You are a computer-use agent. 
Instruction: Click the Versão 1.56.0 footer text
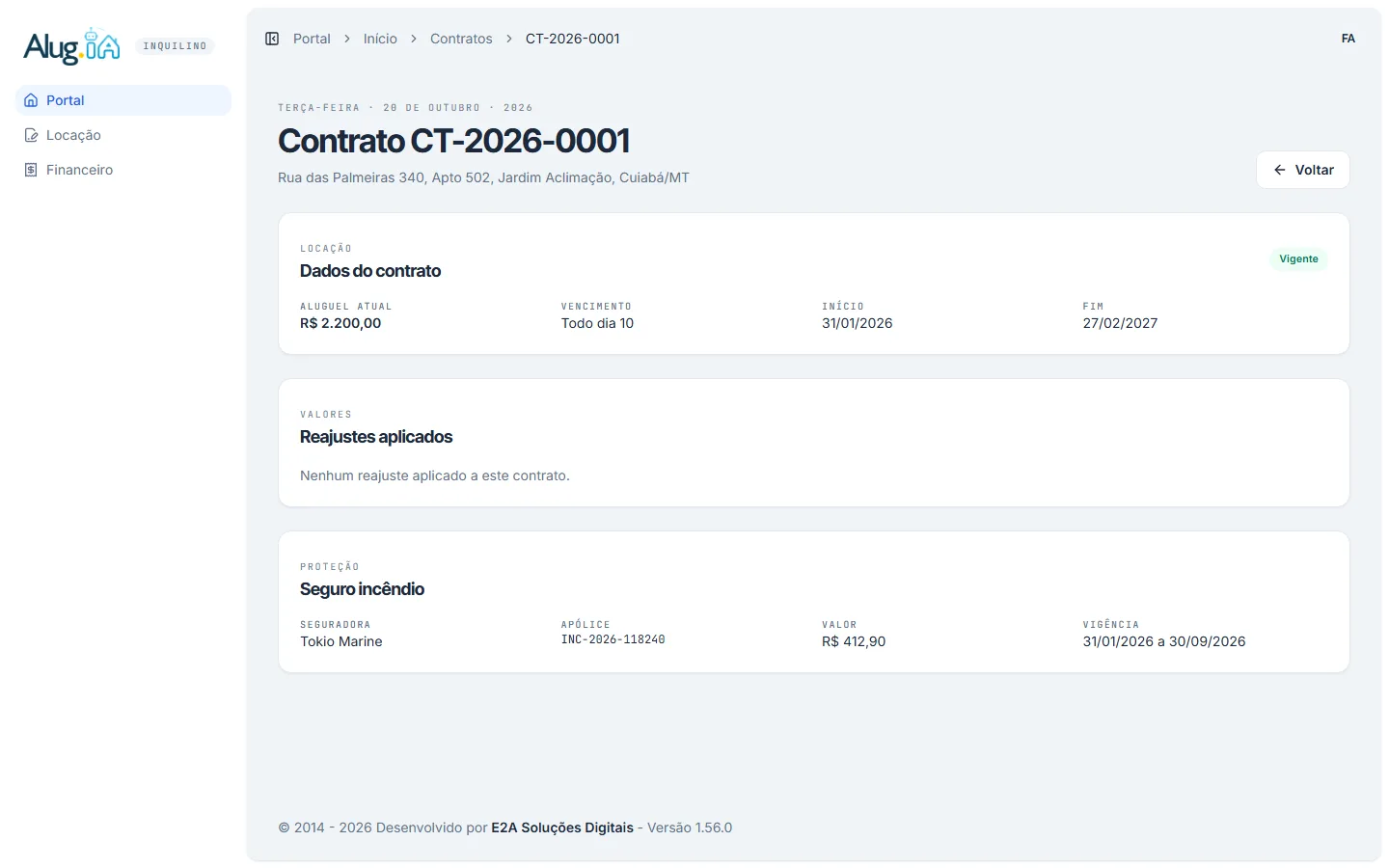pos(690,827)
